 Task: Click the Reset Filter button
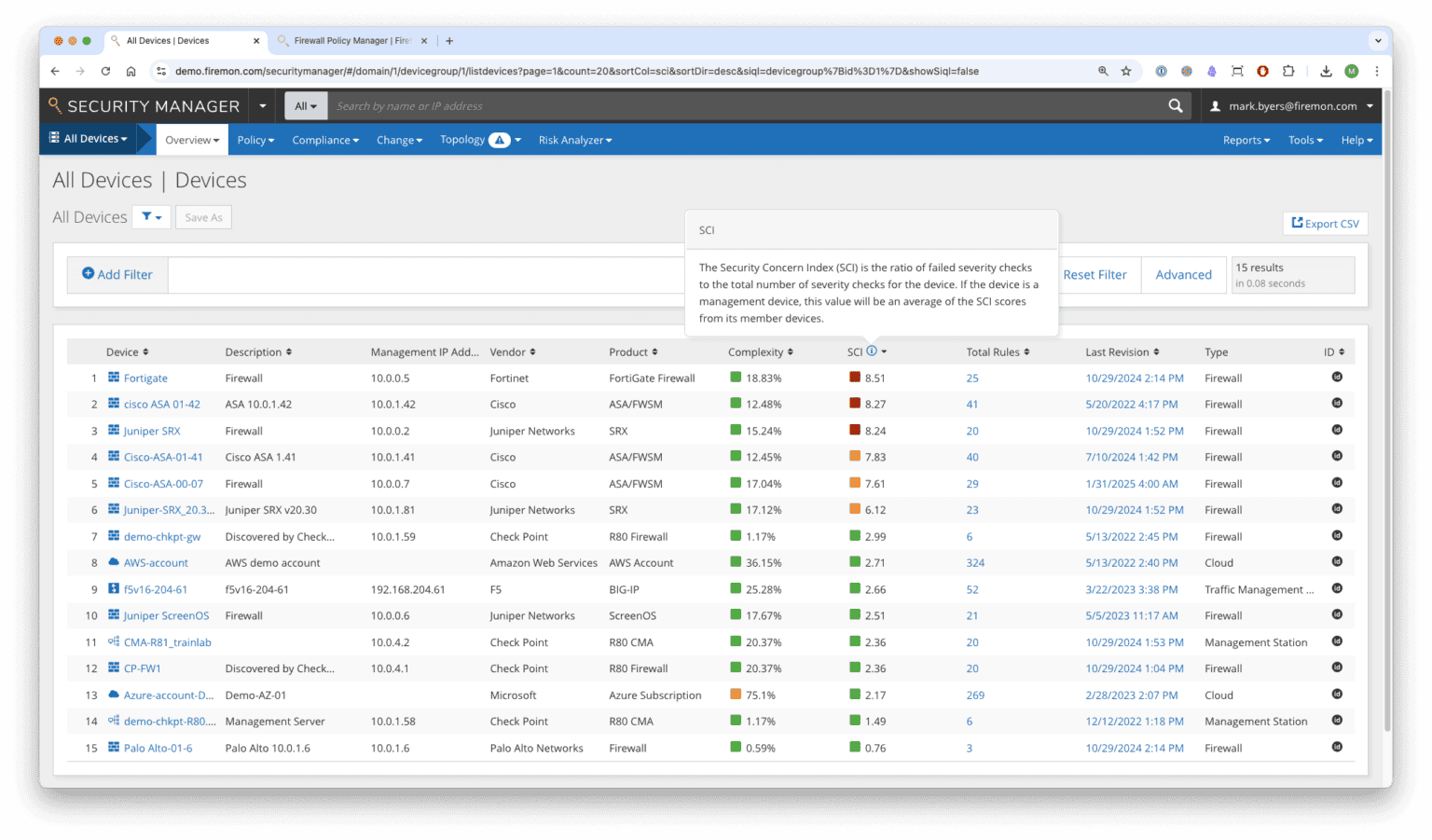point(1095,274)
